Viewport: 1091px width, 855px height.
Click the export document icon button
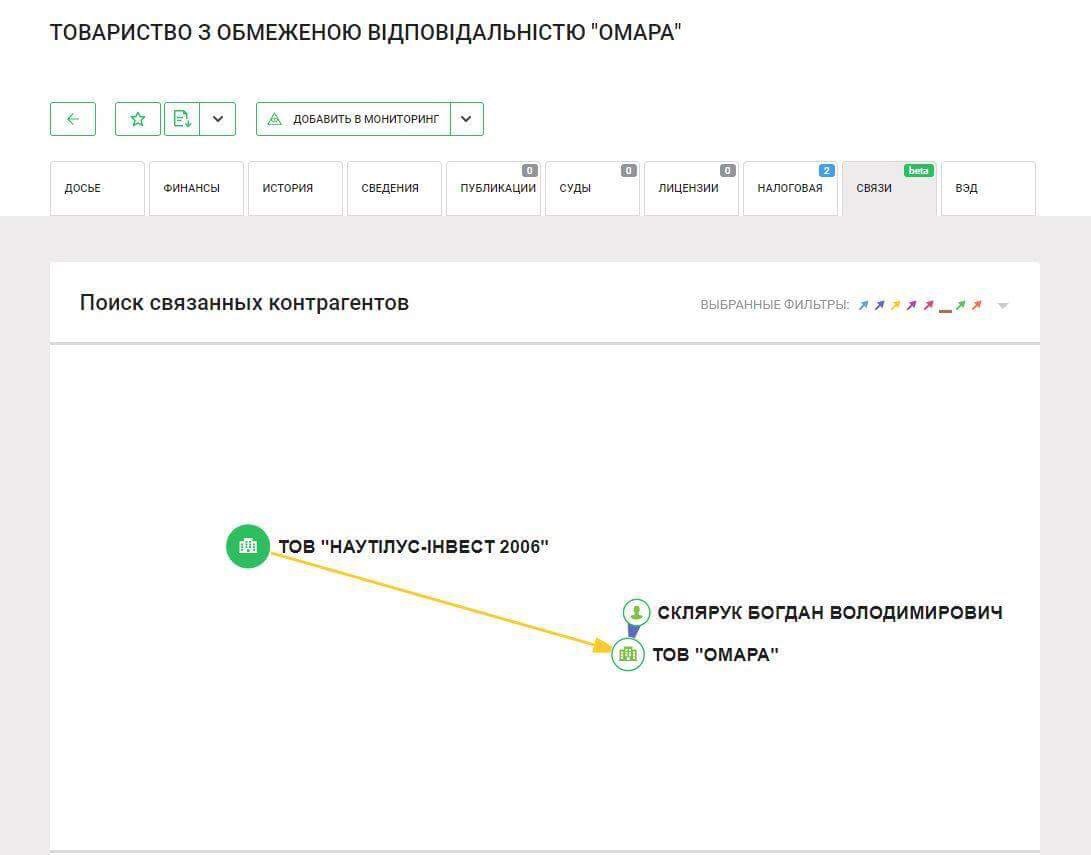[x=182, y=119]
